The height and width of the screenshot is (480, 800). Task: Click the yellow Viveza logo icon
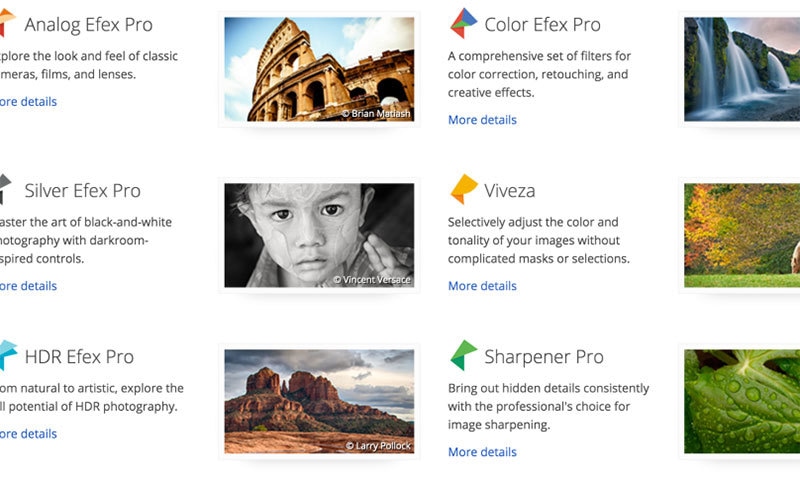coord(463,189)
